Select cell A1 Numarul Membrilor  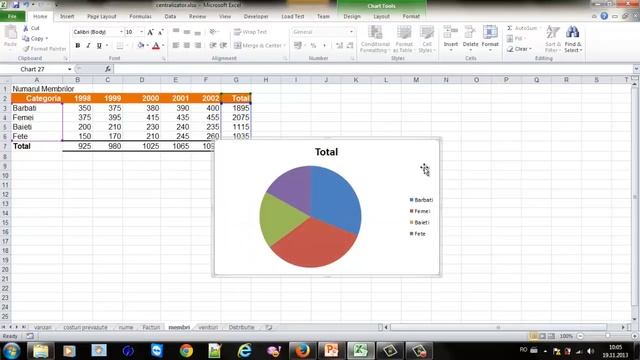pos(37,89)
